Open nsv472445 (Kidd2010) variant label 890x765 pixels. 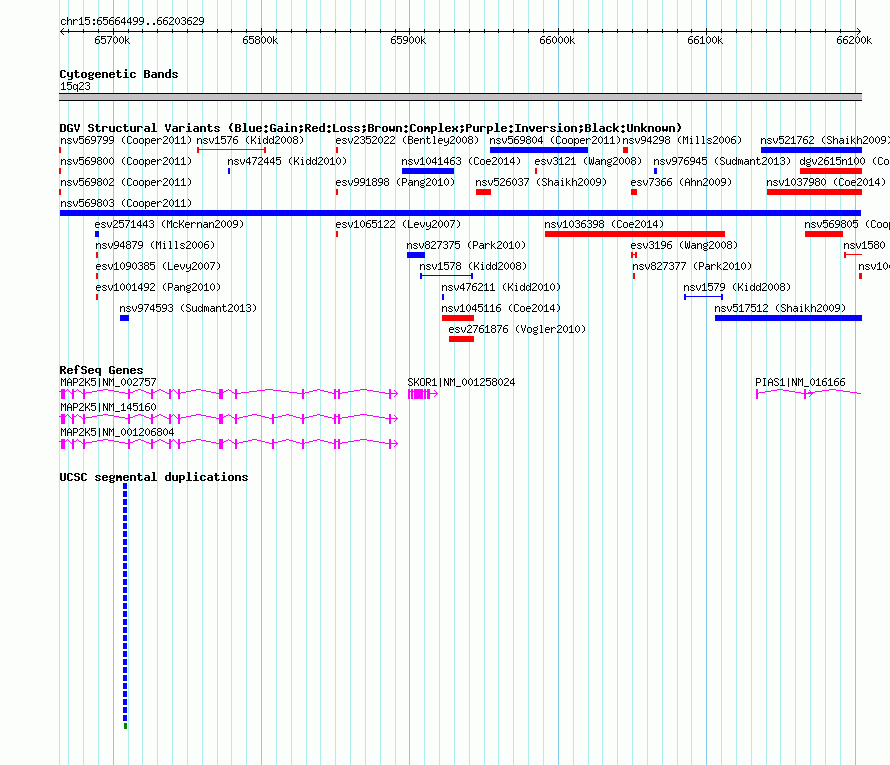tap(287, 161)
